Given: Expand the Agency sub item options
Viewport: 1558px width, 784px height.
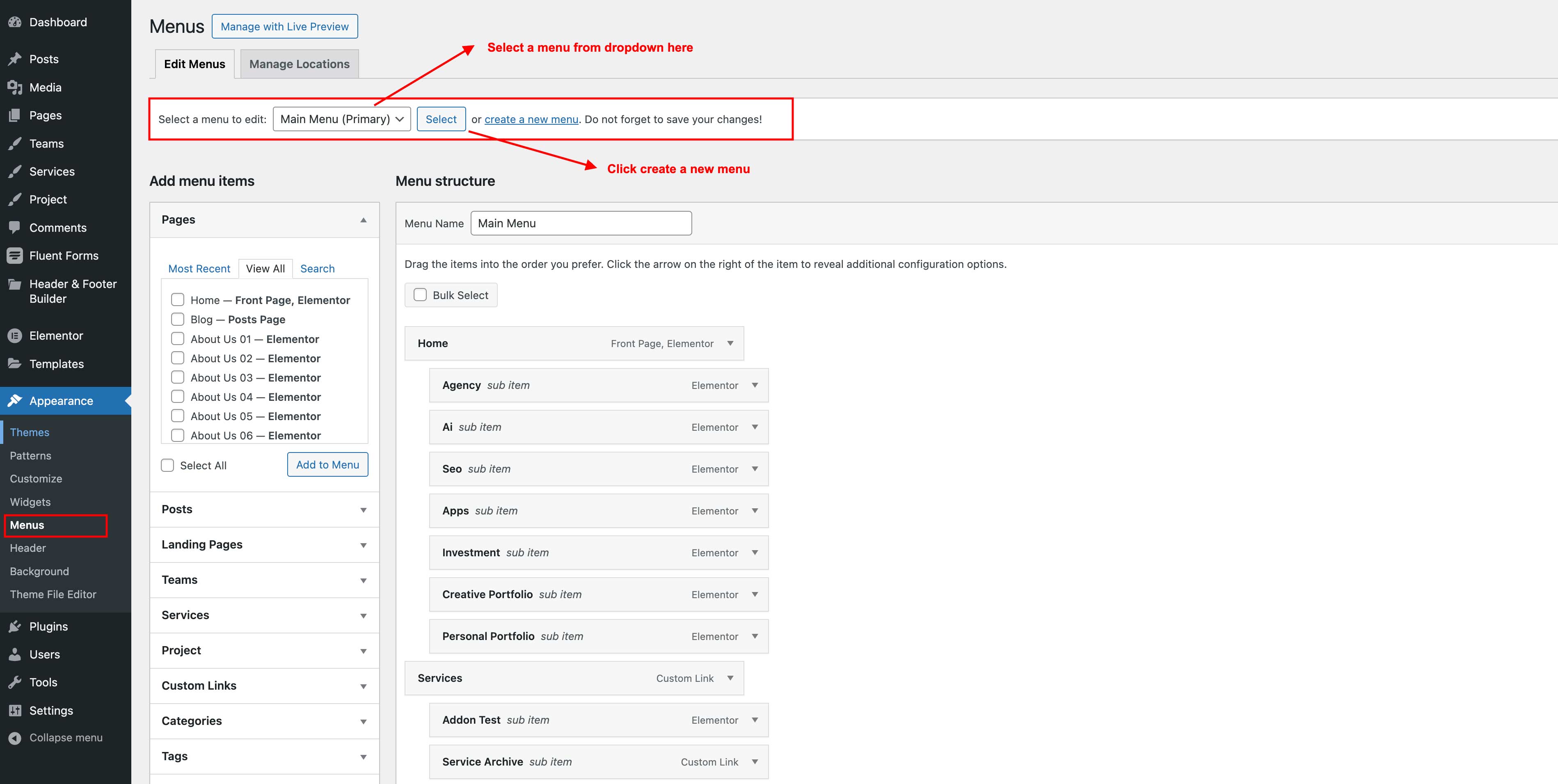Looking at the screenshot, I should (755, 385).
